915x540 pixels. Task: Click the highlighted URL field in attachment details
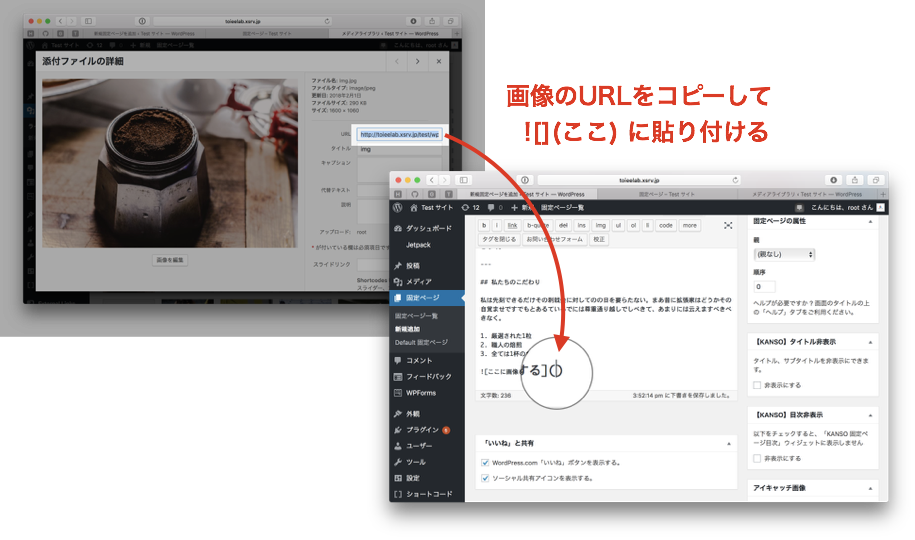click(399, 134)
